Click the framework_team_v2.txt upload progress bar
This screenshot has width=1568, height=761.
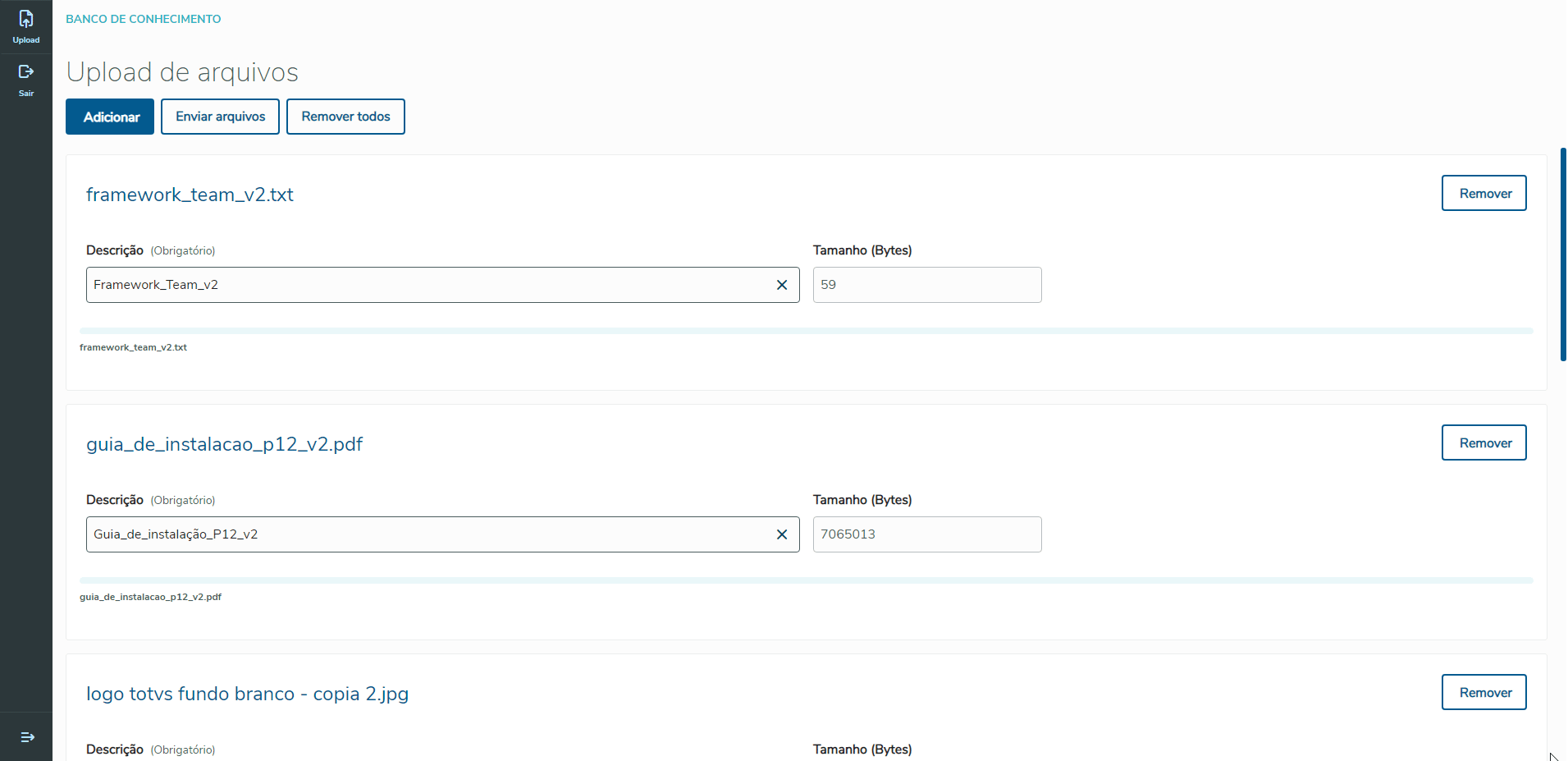[x=807, y=331]
